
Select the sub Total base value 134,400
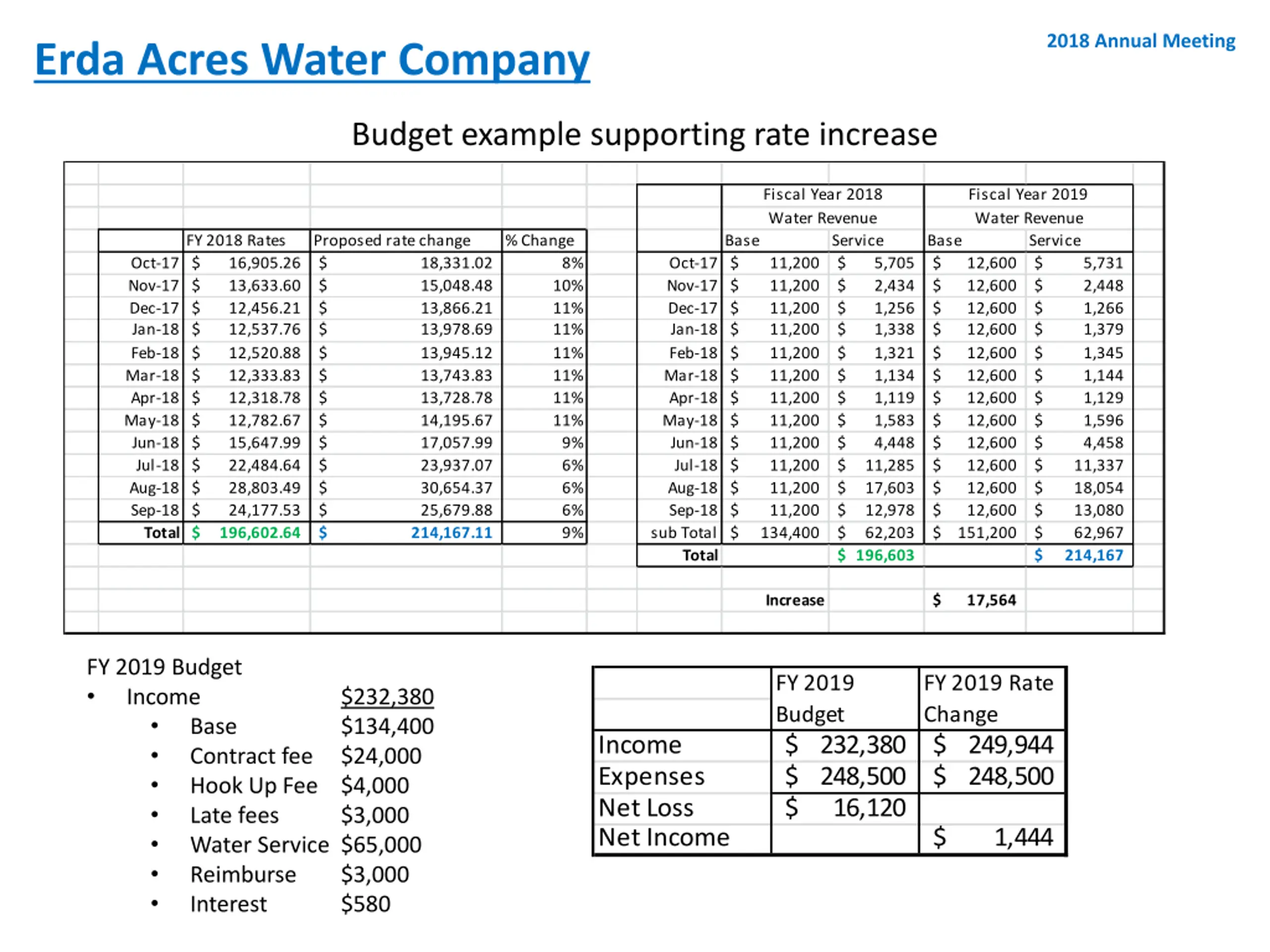click(x=789, y=533)
